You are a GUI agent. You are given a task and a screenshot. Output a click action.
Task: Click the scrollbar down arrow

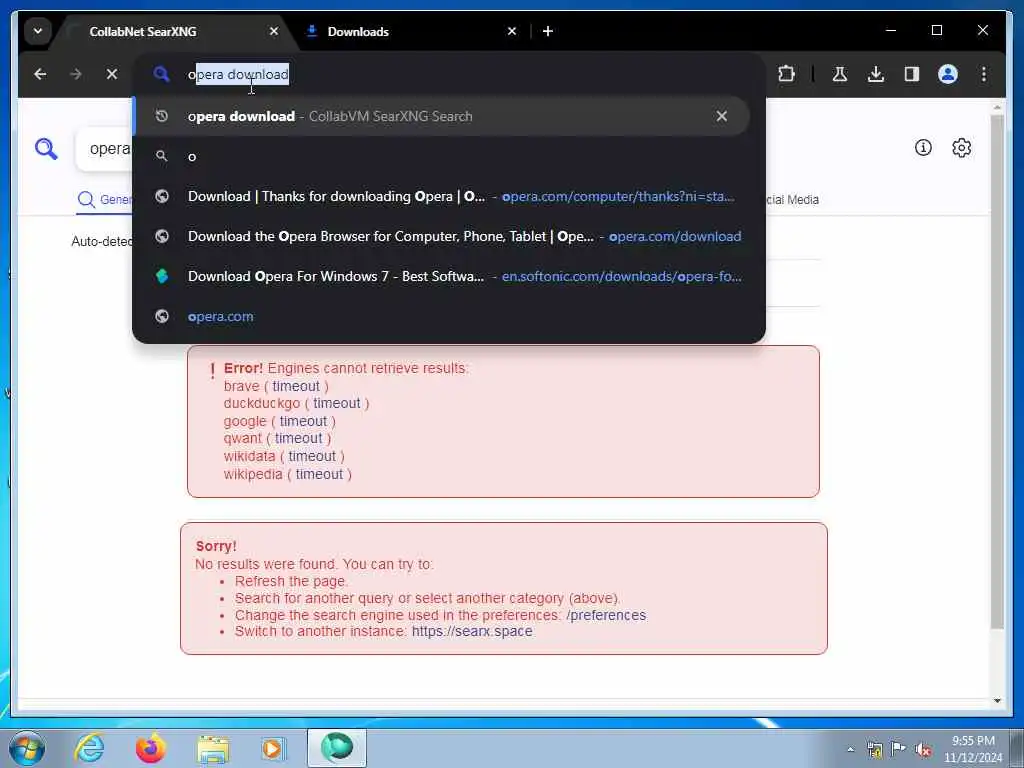(997, 701)
